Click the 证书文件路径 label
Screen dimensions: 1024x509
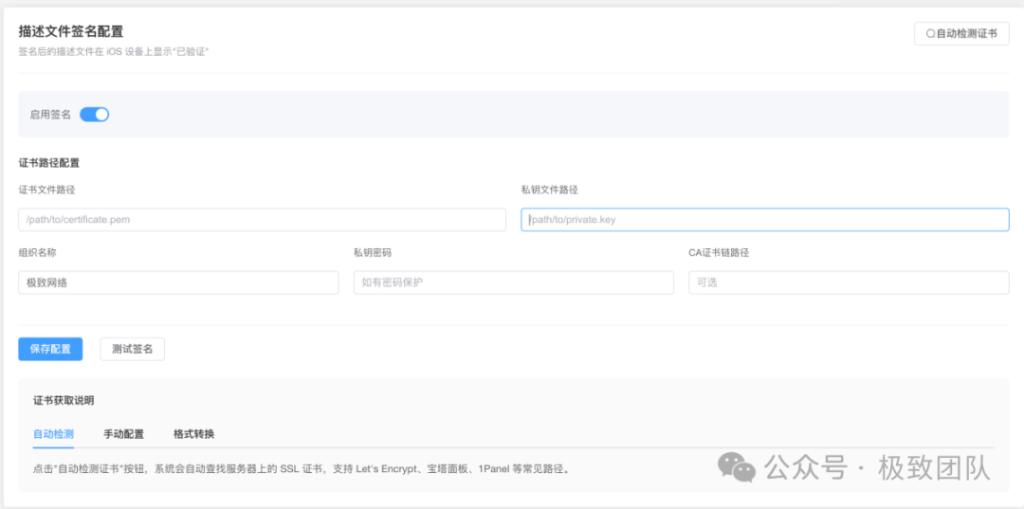[46, 189]
